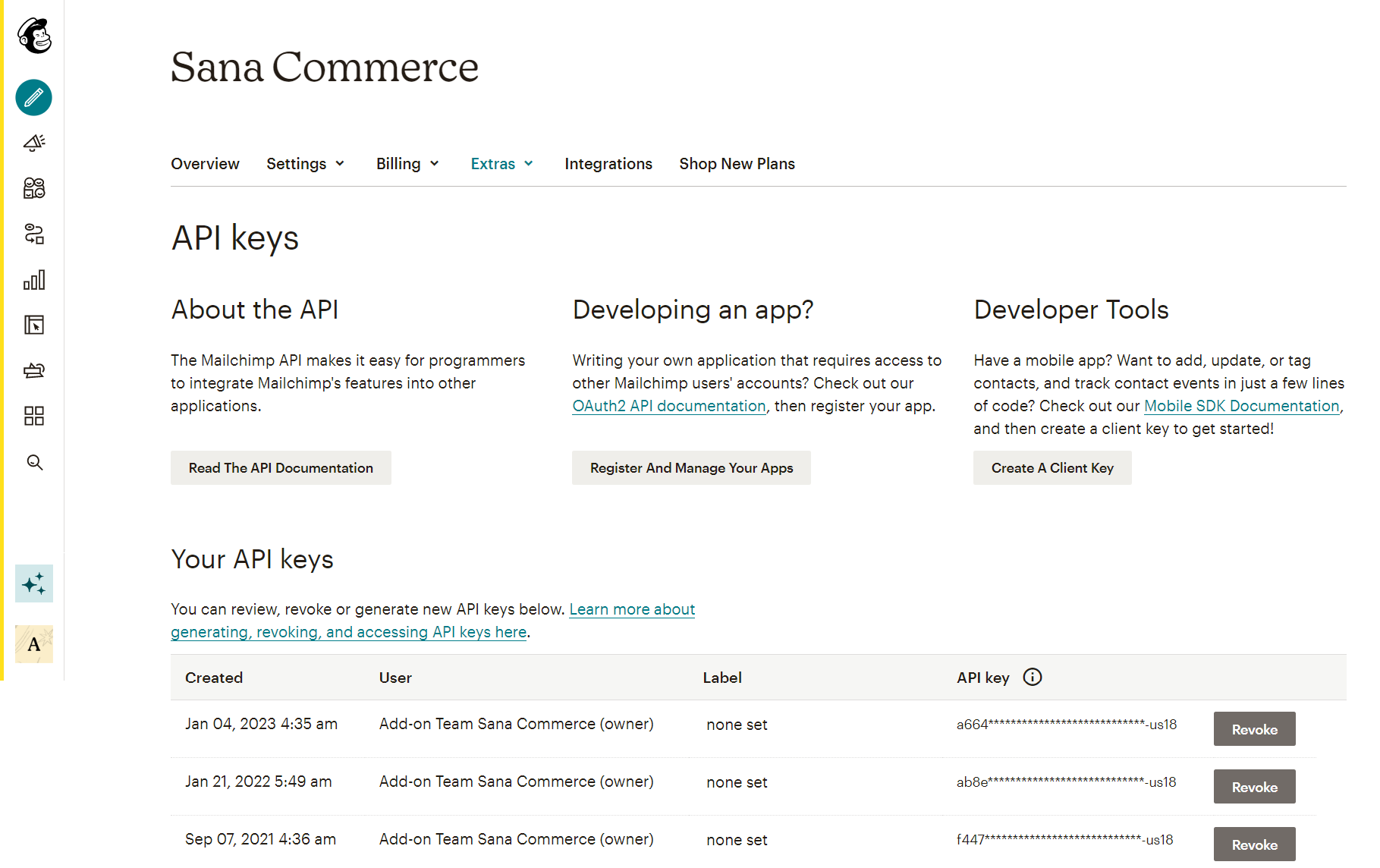
Task: Click the Search magnifier icon in sidebar
Action: pos(35,463)
